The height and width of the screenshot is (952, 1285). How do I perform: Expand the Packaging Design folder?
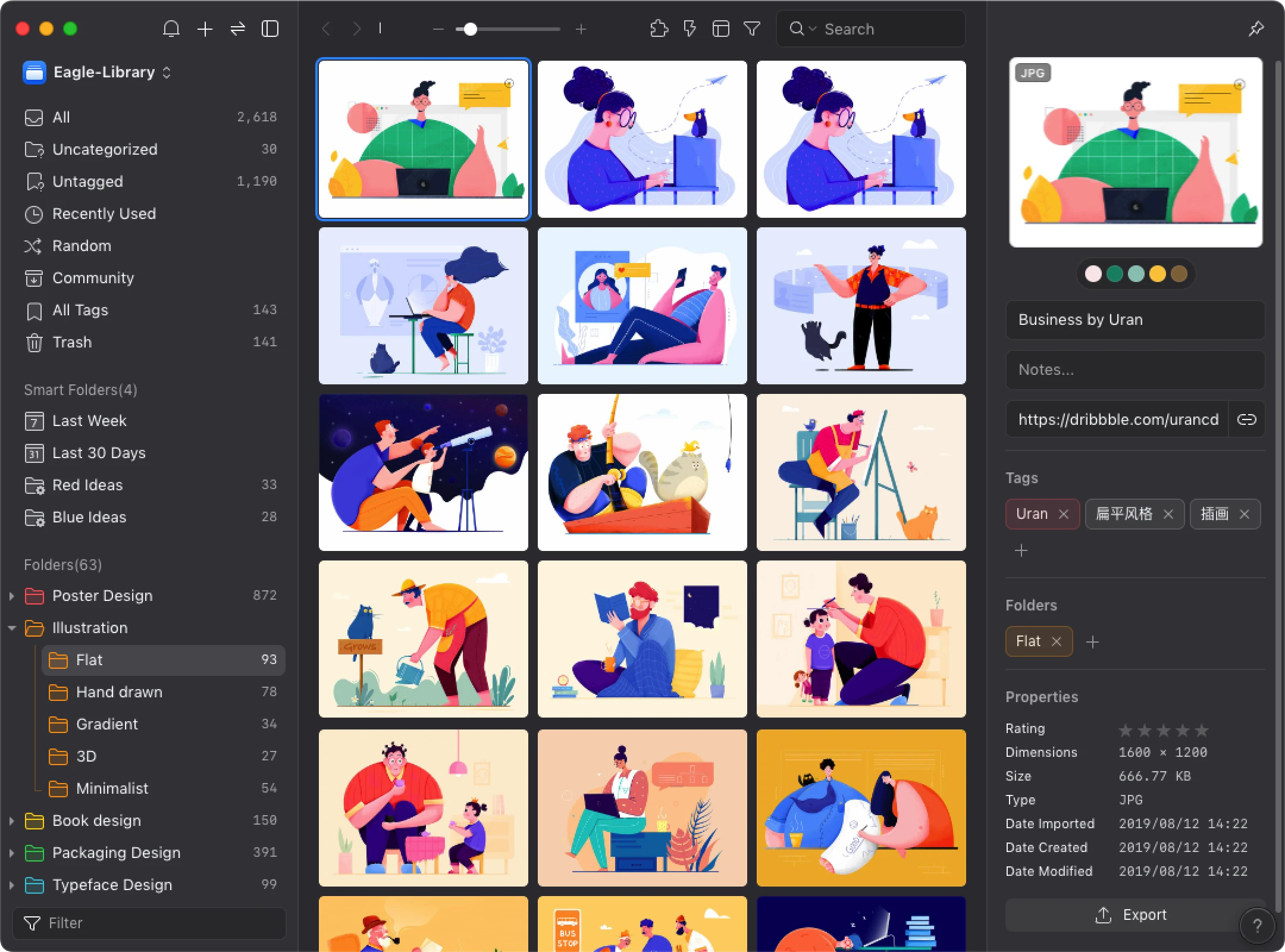11,853
